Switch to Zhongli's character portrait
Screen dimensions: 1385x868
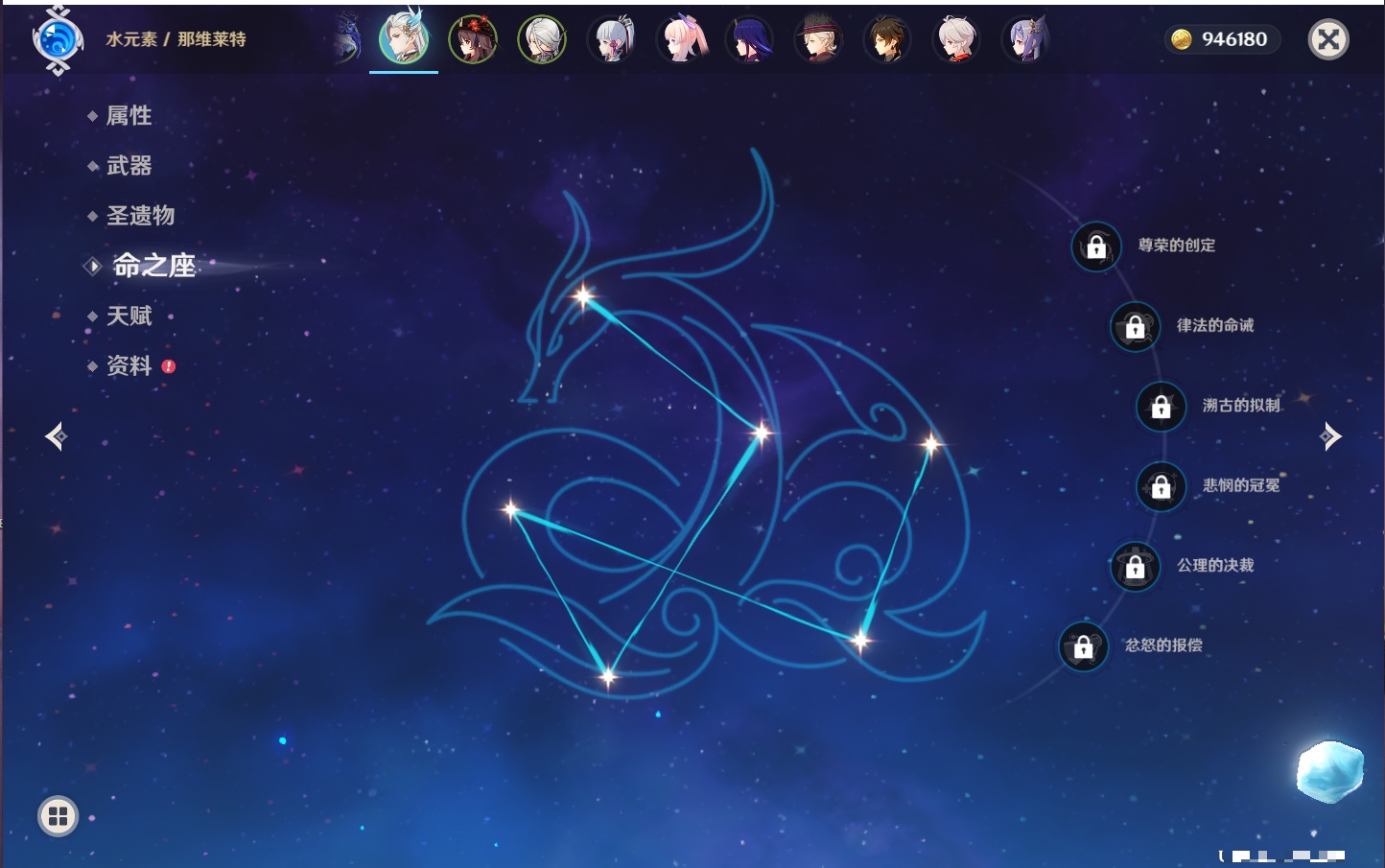pyautogui.click(x=887, y=40)
